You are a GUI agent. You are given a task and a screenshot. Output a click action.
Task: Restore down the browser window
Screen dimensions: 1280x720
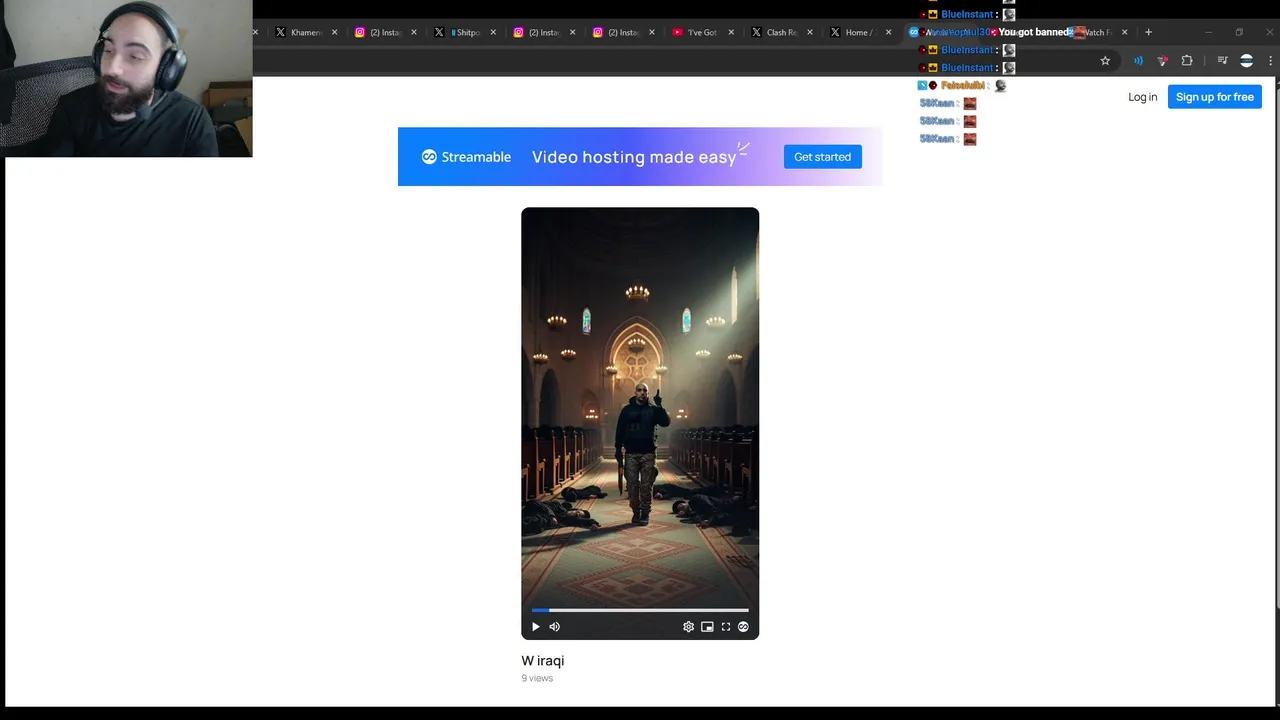[x=1239, y=32]
